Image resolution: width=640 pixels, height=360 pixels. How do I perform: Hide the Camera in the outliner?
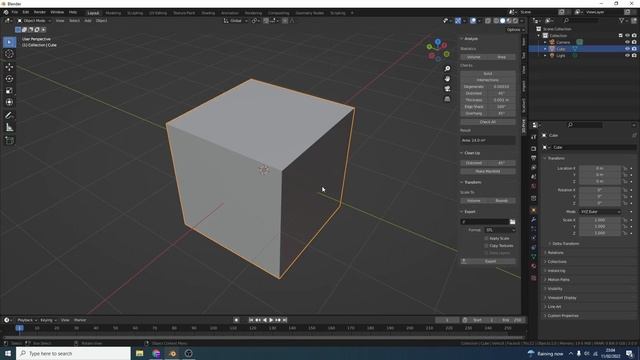tap(627, 42)
